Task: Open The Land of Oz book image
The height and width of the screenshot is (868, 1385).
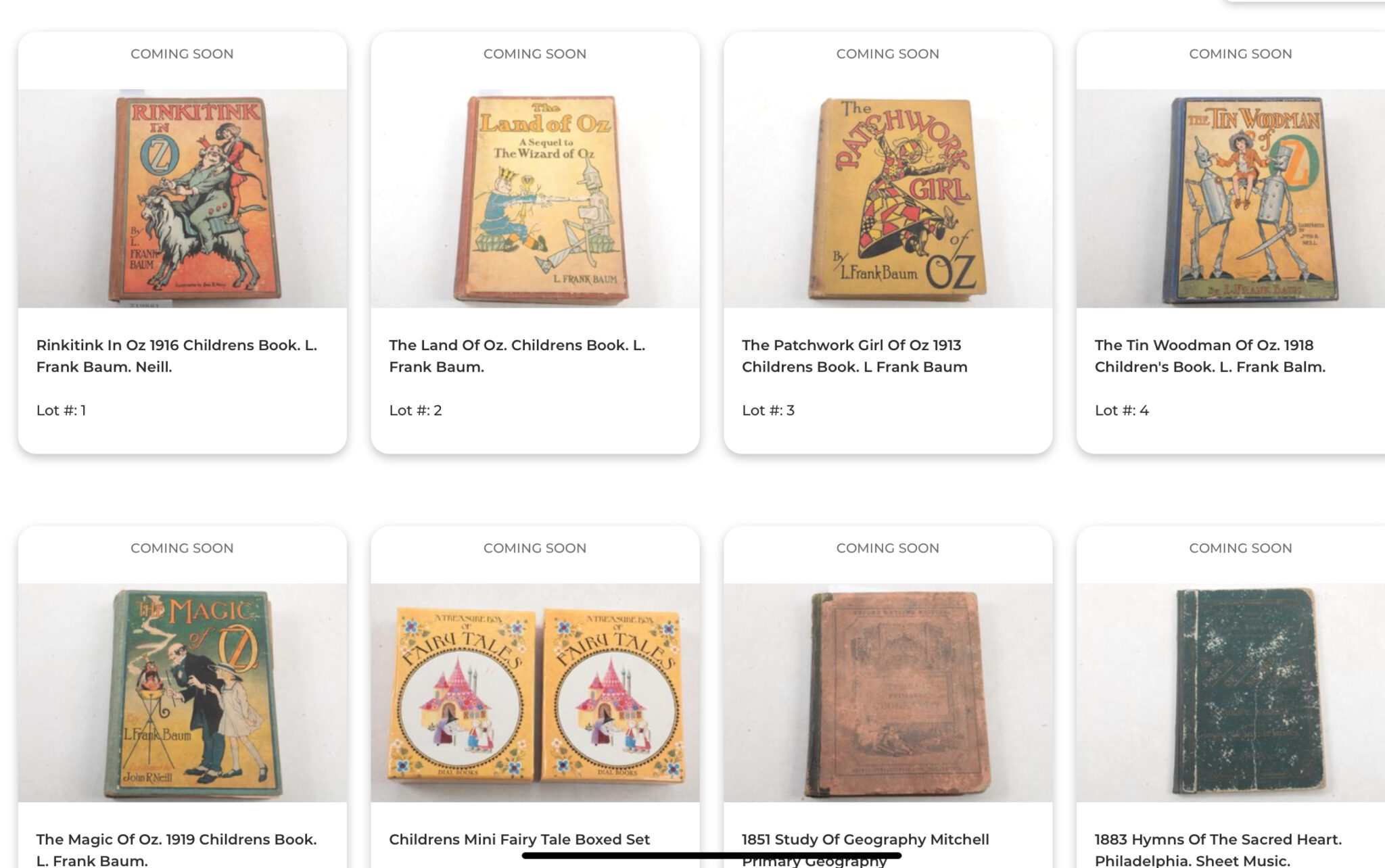Action: (535, 198)
